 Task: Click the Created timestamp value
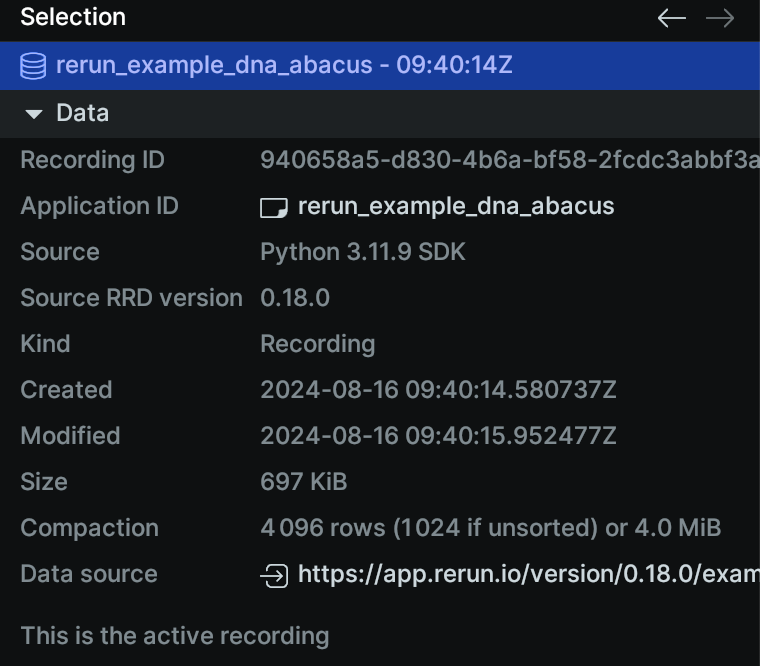[x=438, y=390]
